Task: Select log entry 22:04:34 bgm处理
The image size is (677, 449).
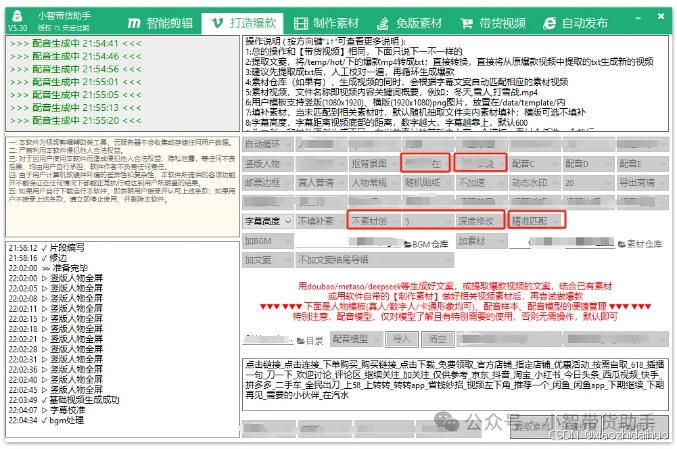Action: tap(46, 421)
